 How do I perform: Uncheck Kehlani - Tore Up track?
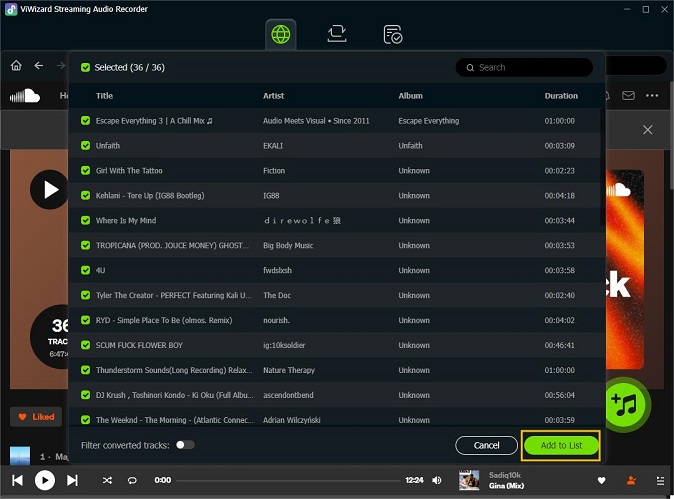coord(86,196)
